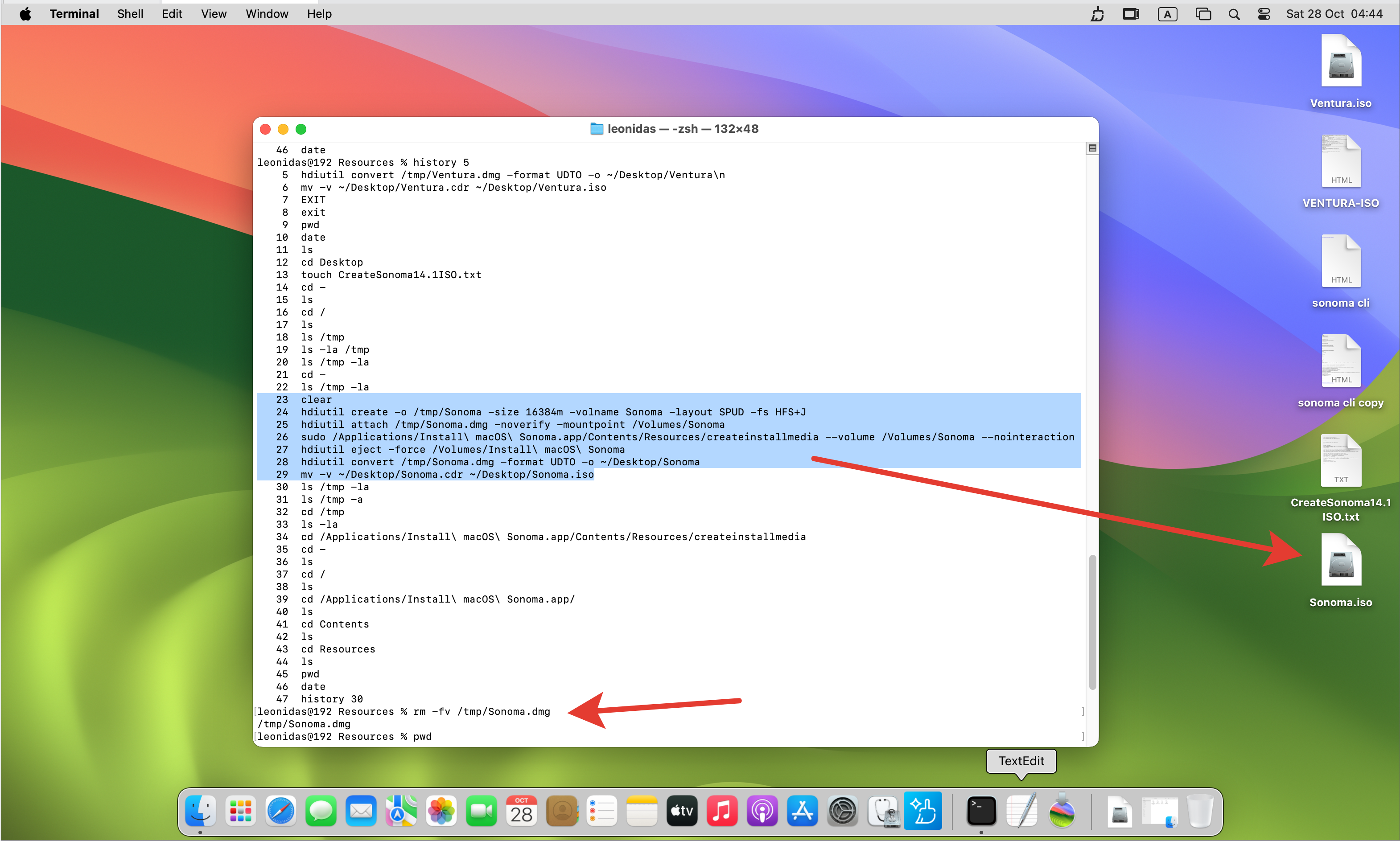1400x841 pixels.
Task: Click the 'hdiutil eject -force' history line
Action: point(462,449)
